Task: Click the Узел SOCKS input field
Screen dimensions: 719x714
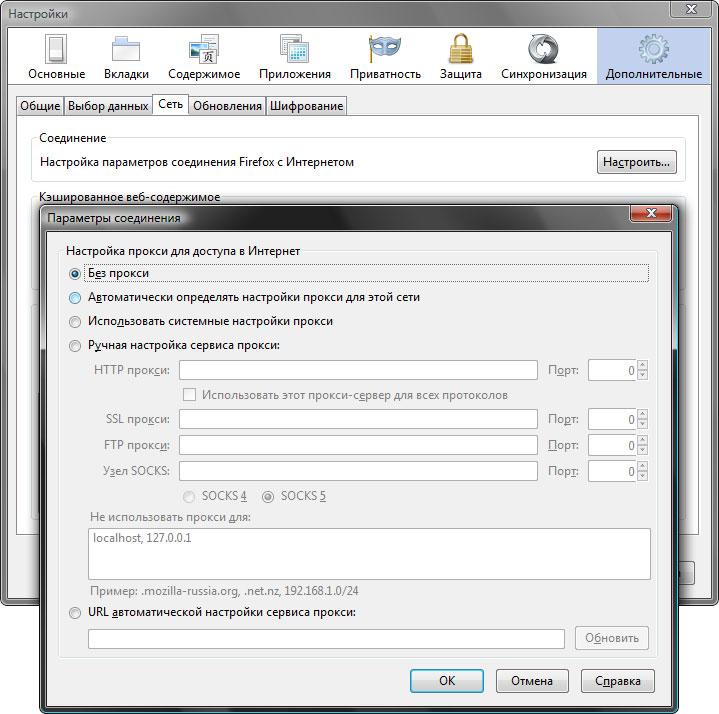Action: (358, 471)
